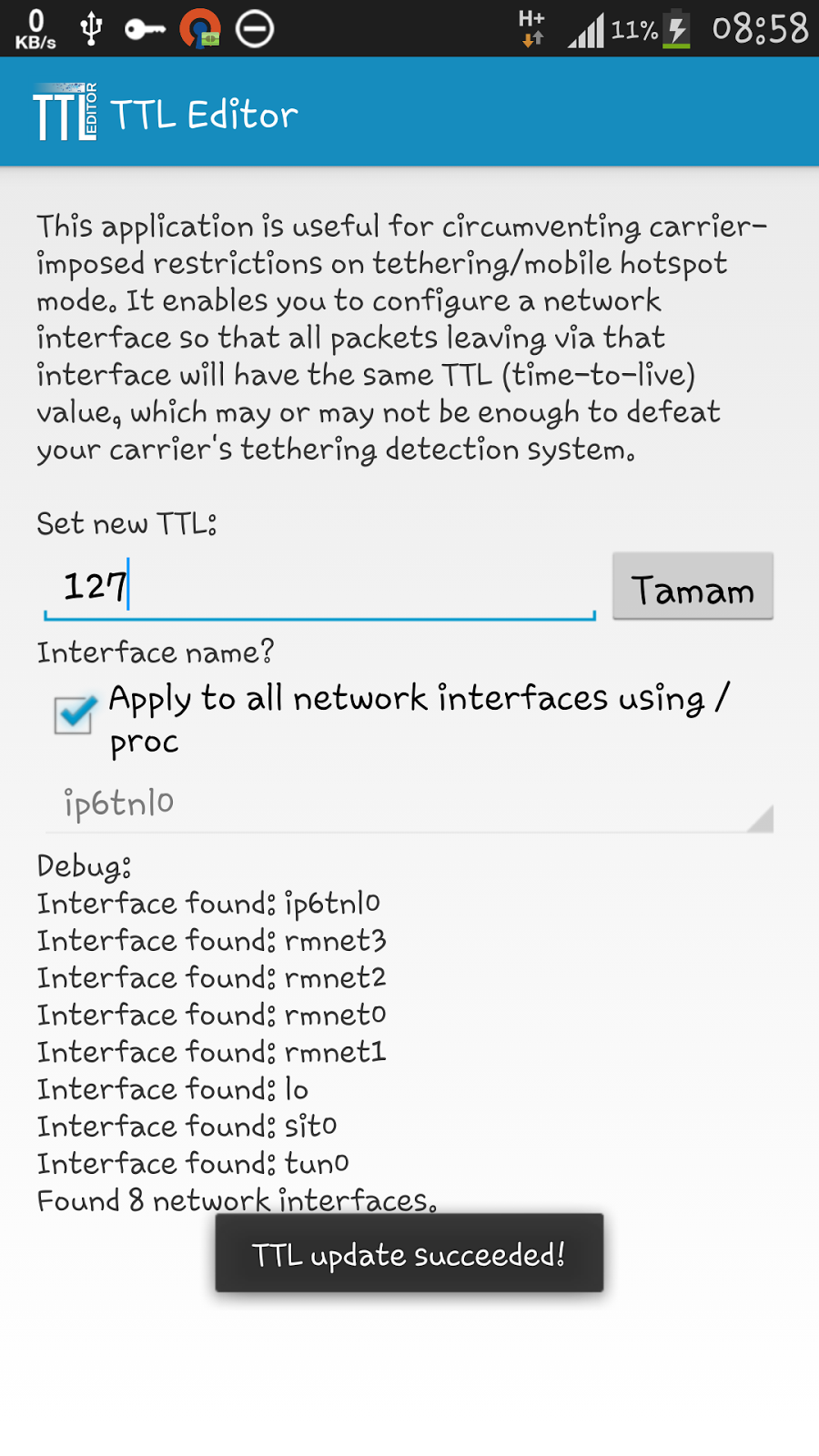Tap the Interface found: rmnet0 debug line
The height and width of the screenshot is (1456, 819).
pyautogui.click(x=212, y=1015)
